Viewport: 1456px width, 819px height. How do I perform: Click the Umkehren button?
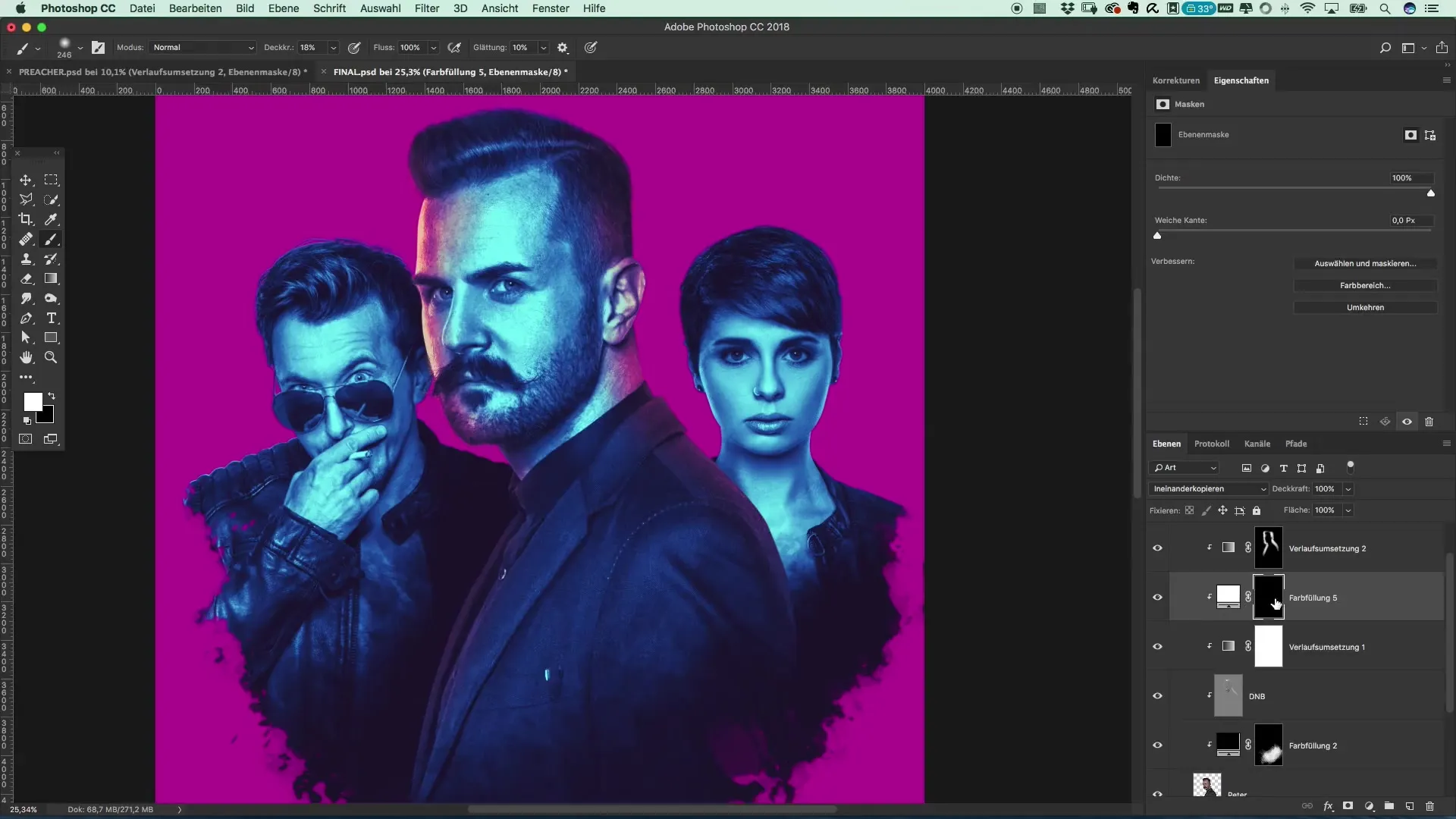1365,308
